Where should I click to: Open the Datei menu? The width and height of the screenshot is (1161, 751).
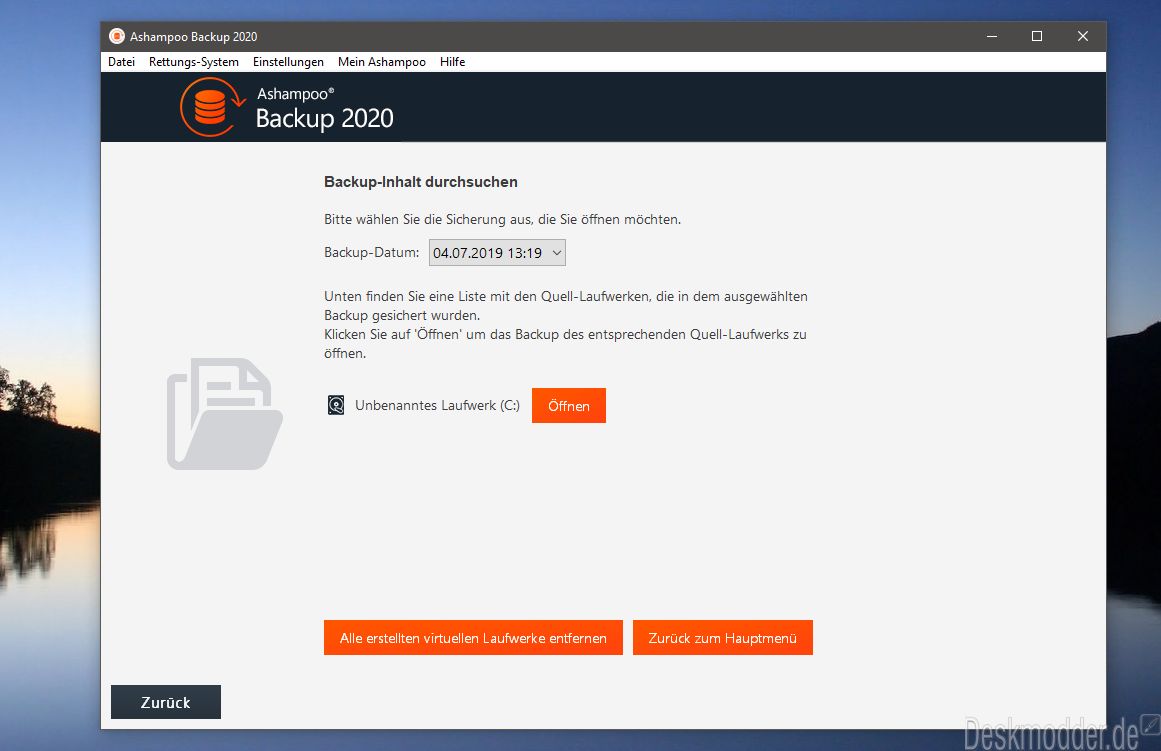coord(121,61)
